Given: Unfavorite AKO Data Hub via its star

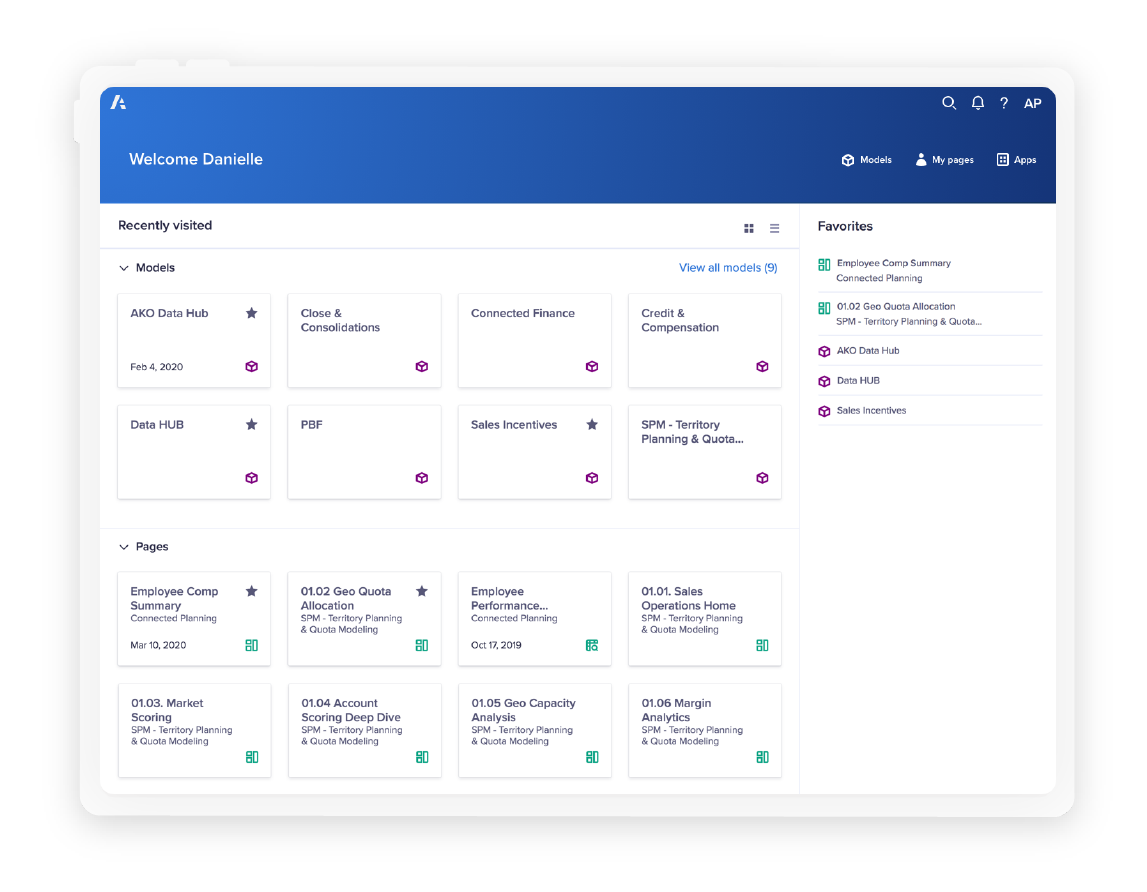Looking at the screenshot, I should click(251, 312).
